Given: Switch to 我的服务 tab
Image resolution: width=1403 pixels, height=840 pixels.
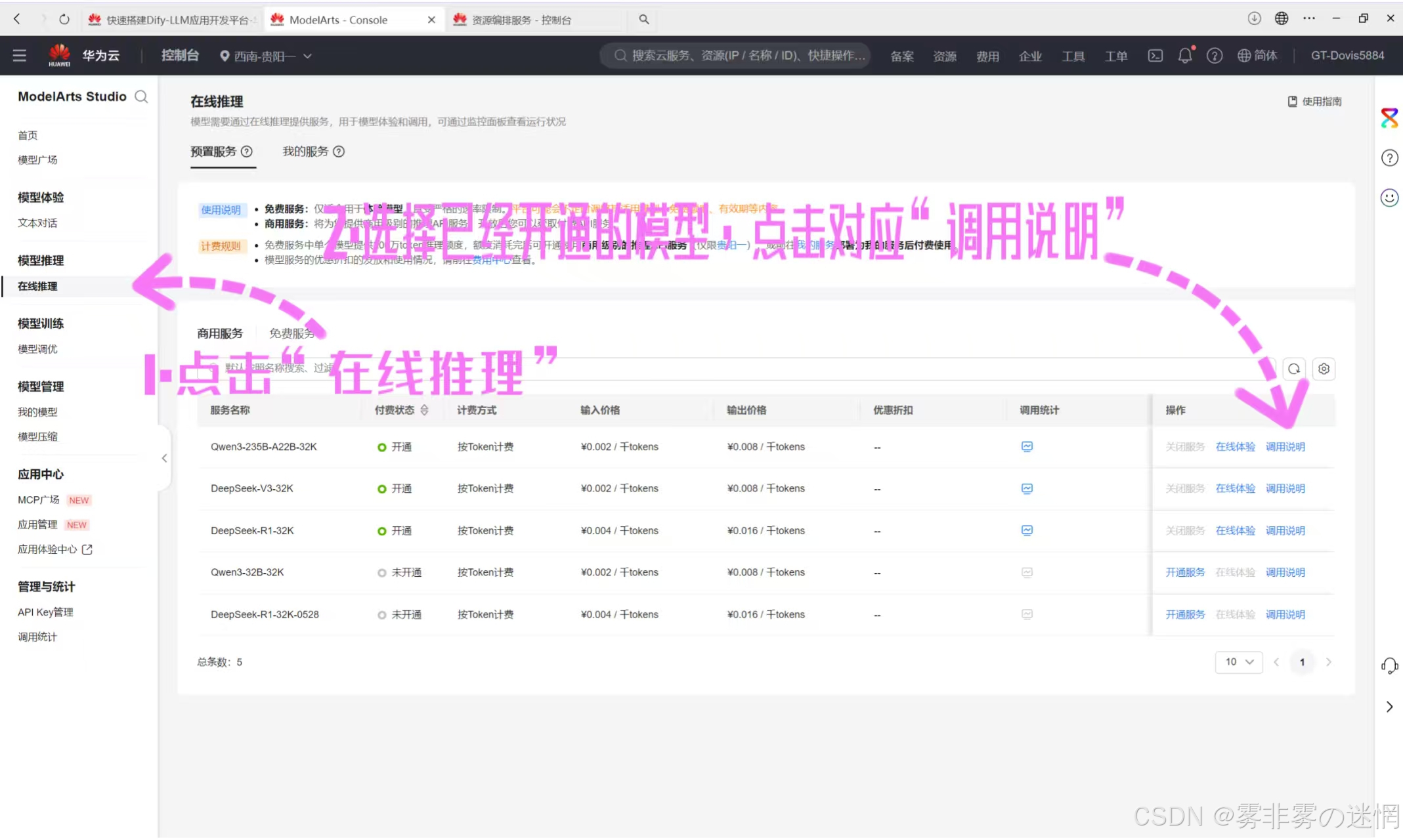Looking at the screenshot, I should tap(305, 152).
